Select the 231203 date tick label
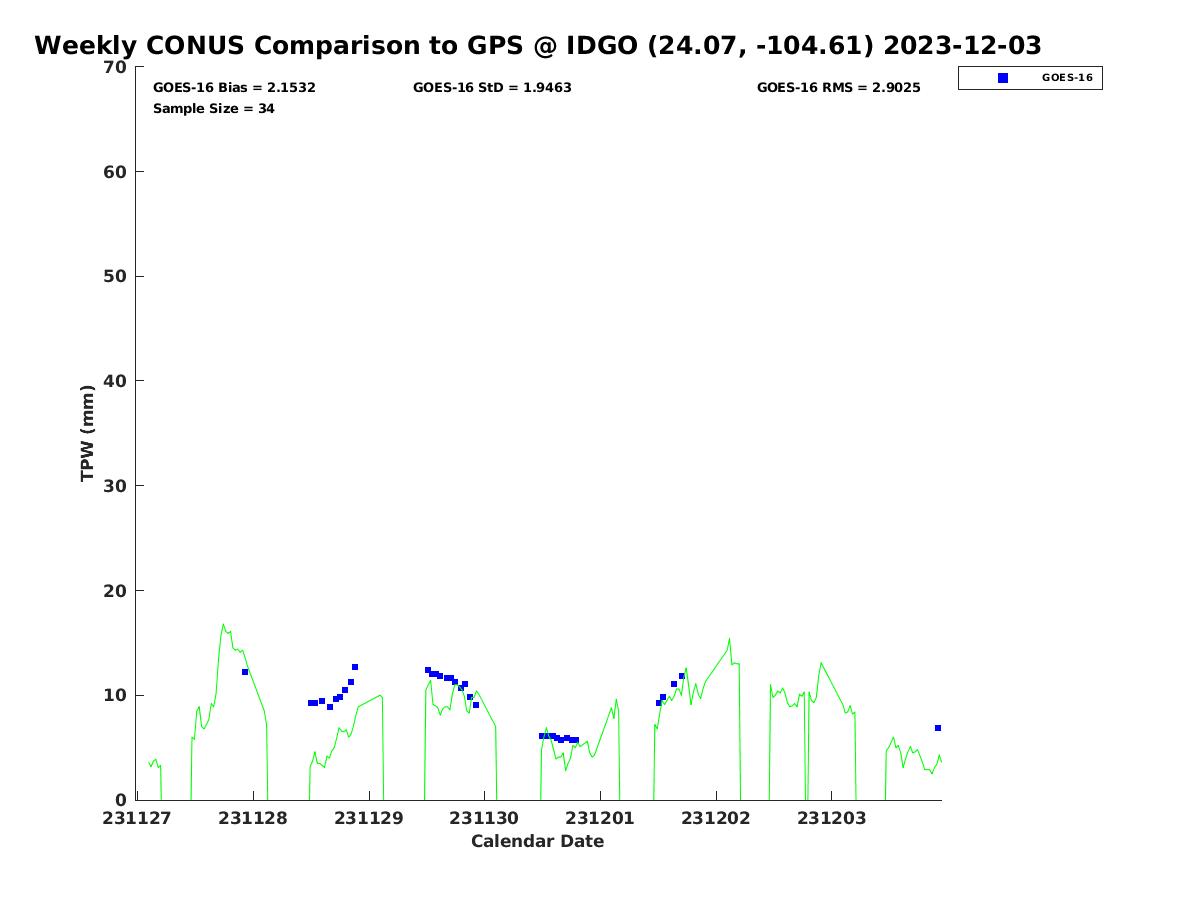This screenshot has width=1200, height=900. click(x=831, y=819)
